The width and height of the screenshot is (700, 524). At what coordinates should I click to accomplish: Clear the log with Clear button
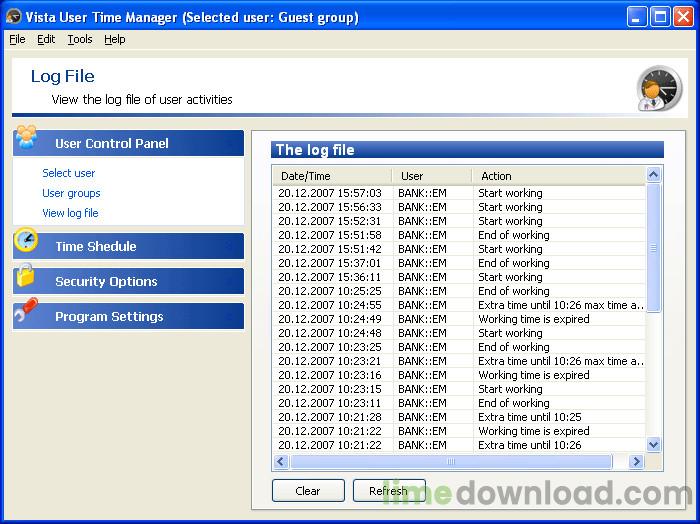pyautogui.click(x=308, y=491)
